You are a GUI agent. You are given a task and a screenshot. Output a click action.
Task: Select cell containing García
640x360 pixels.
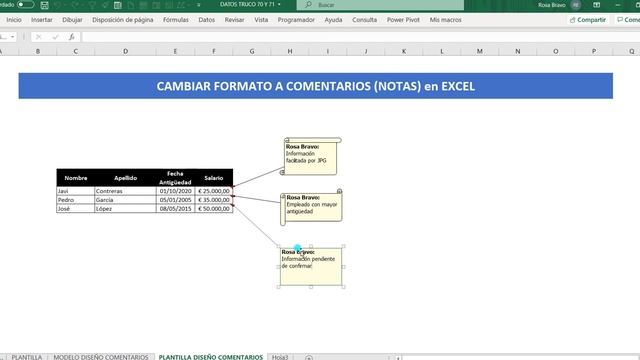[x=125, y=200]
